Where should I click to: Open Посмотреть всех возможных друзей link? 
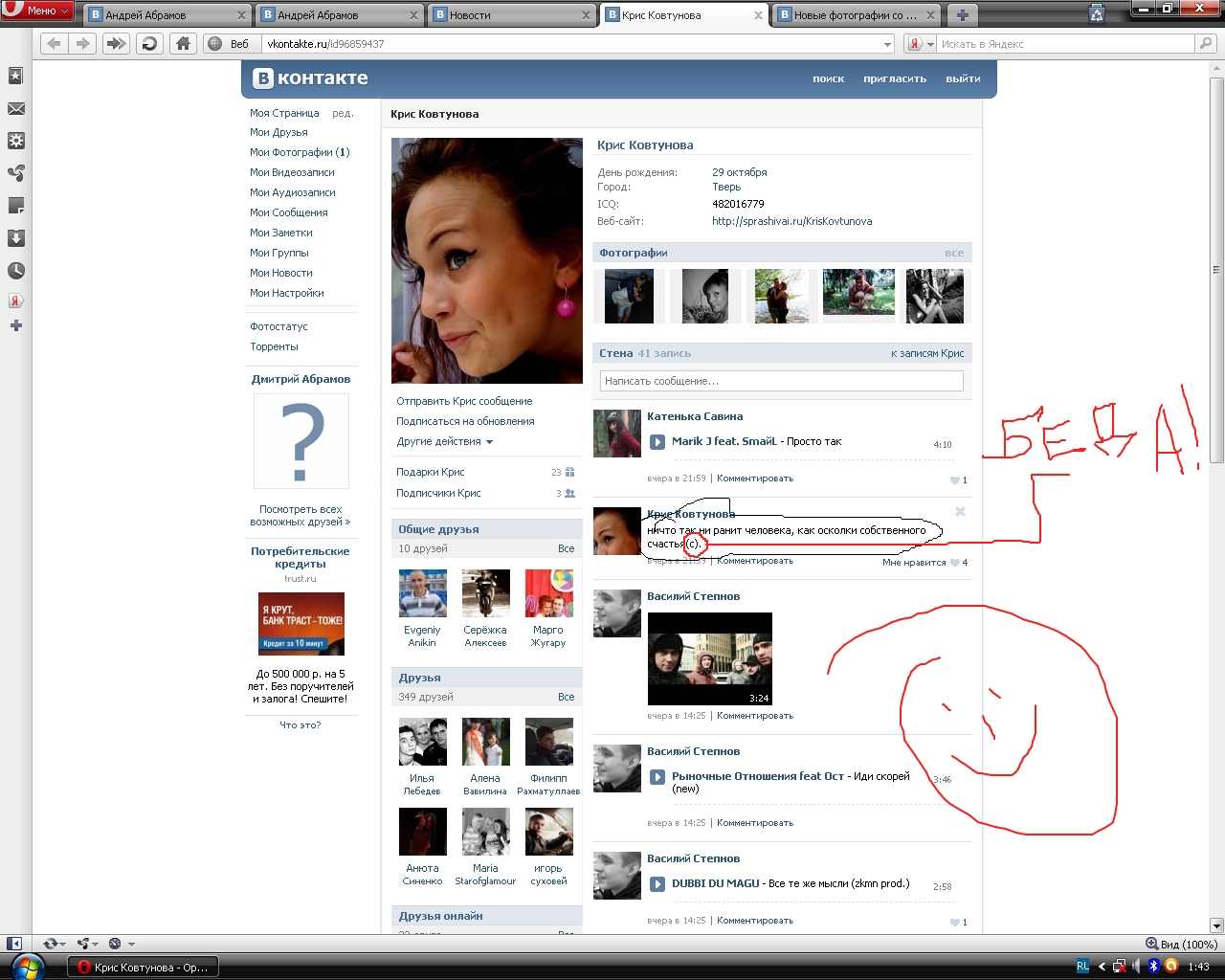pos(300,515)
